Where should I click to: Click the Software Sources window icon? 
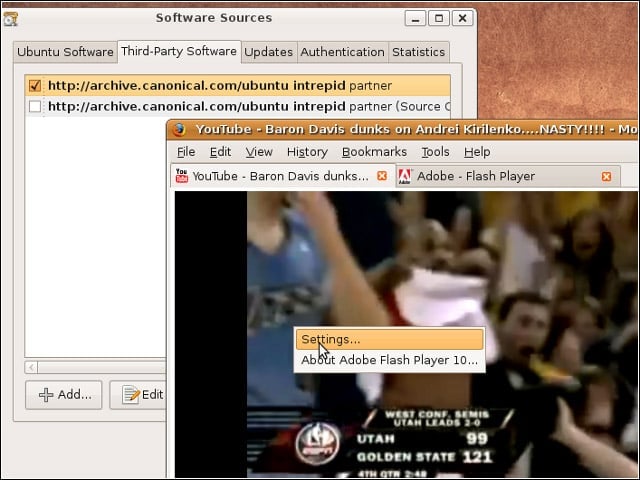click(11, 19)
